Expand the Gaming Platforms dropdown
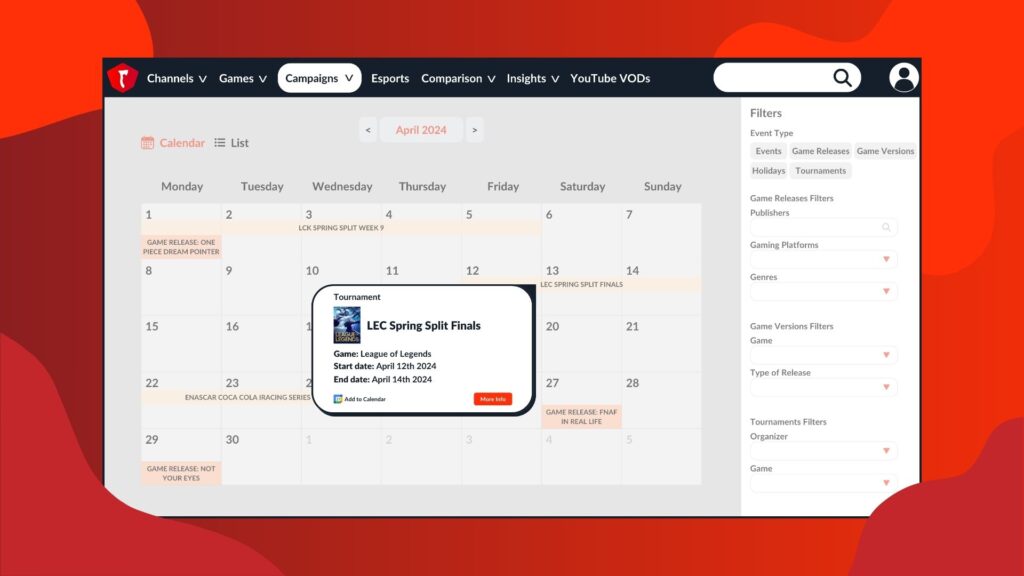Image resolution: width=1024 pixels, height=576 pixels. (x=823, y=259)
